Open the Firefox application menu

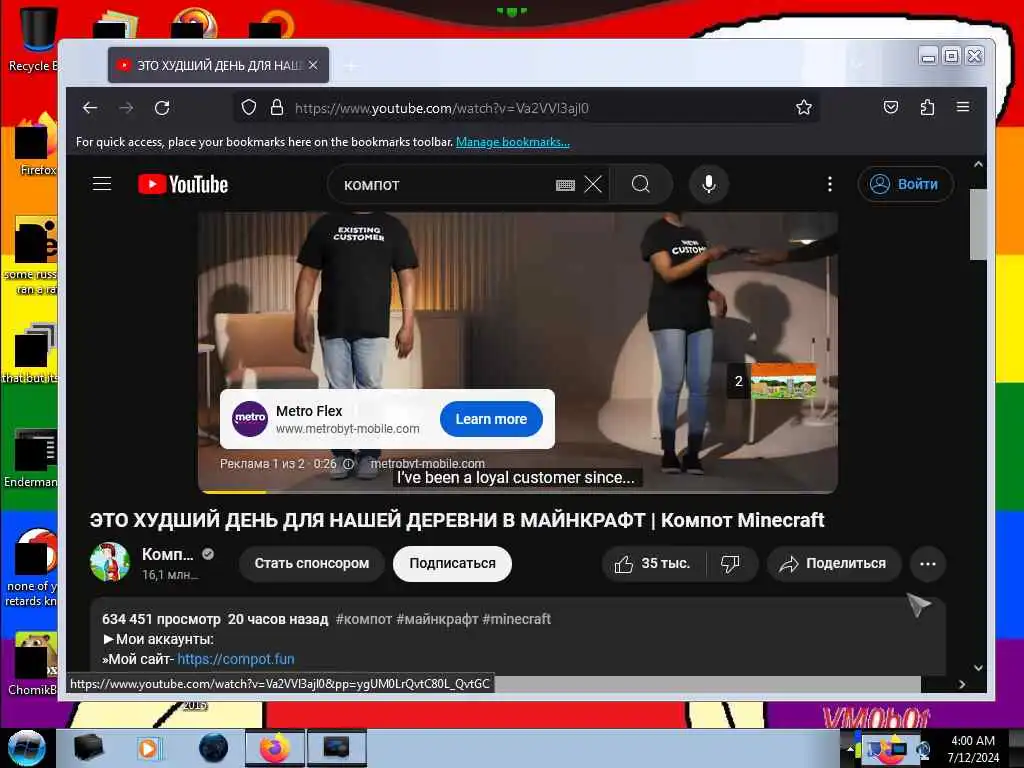[963, 107]
